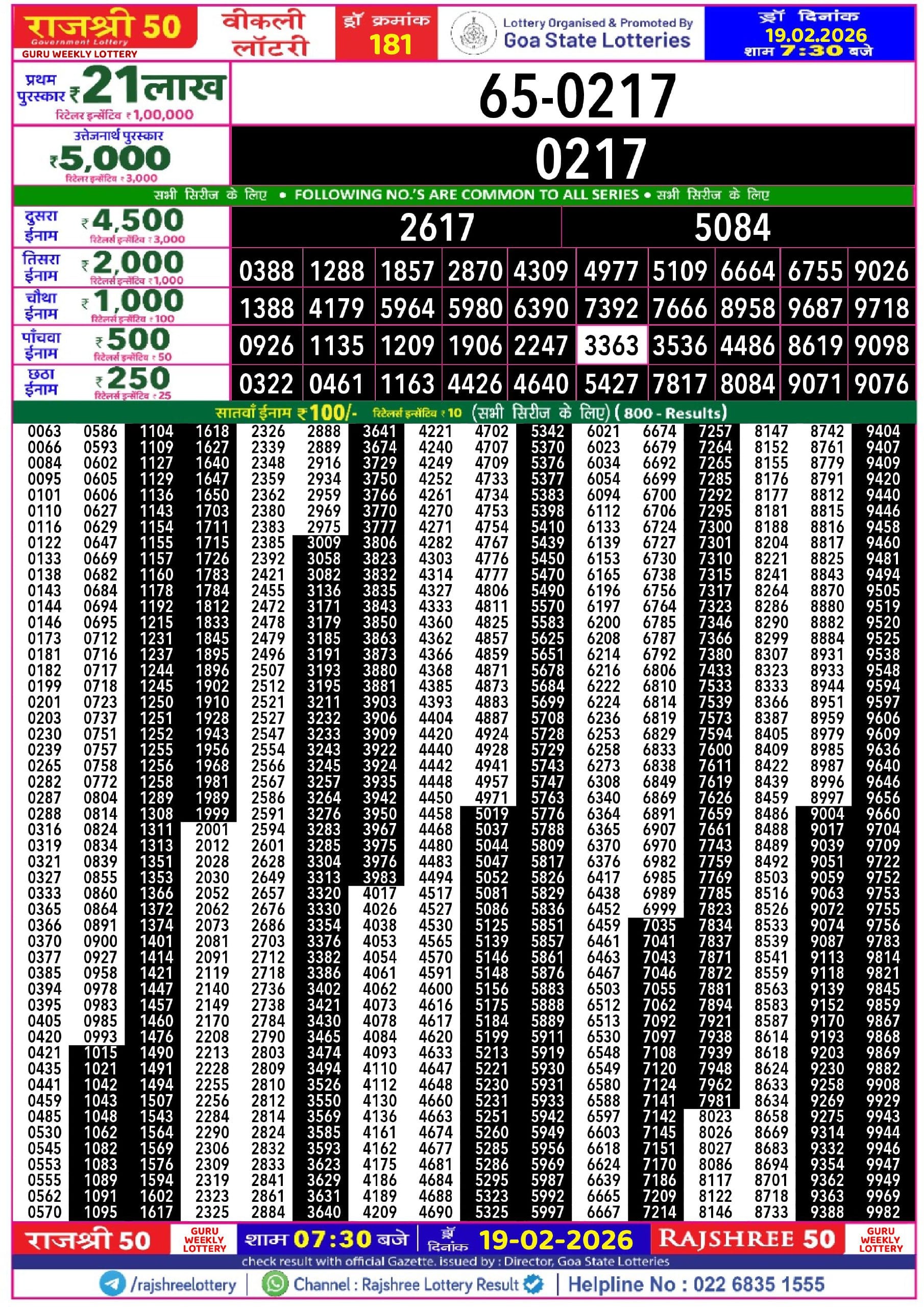Click the Telegram paper-plane icon
The image size is (924, 1307).
[112, 1284]
